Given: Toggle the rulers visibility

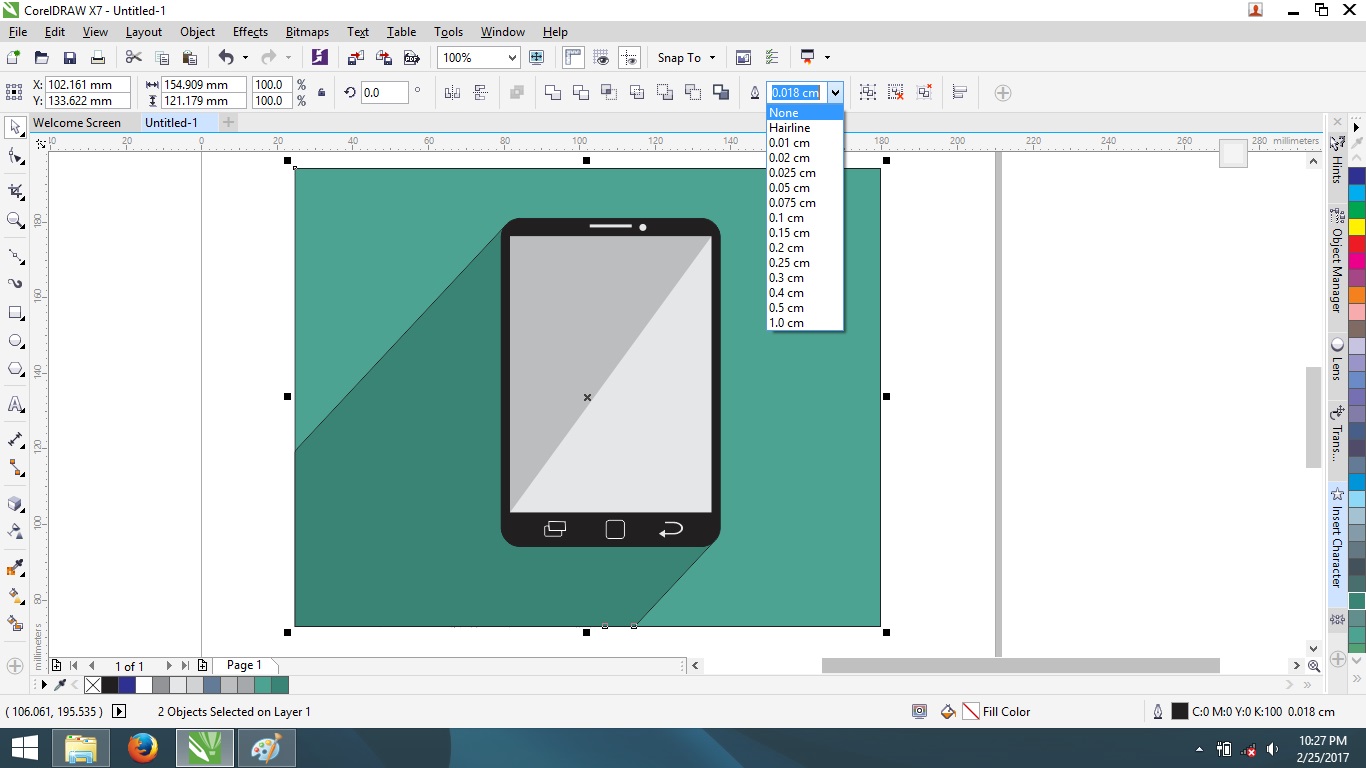Looking at the screenshot, I should (573, 57).
